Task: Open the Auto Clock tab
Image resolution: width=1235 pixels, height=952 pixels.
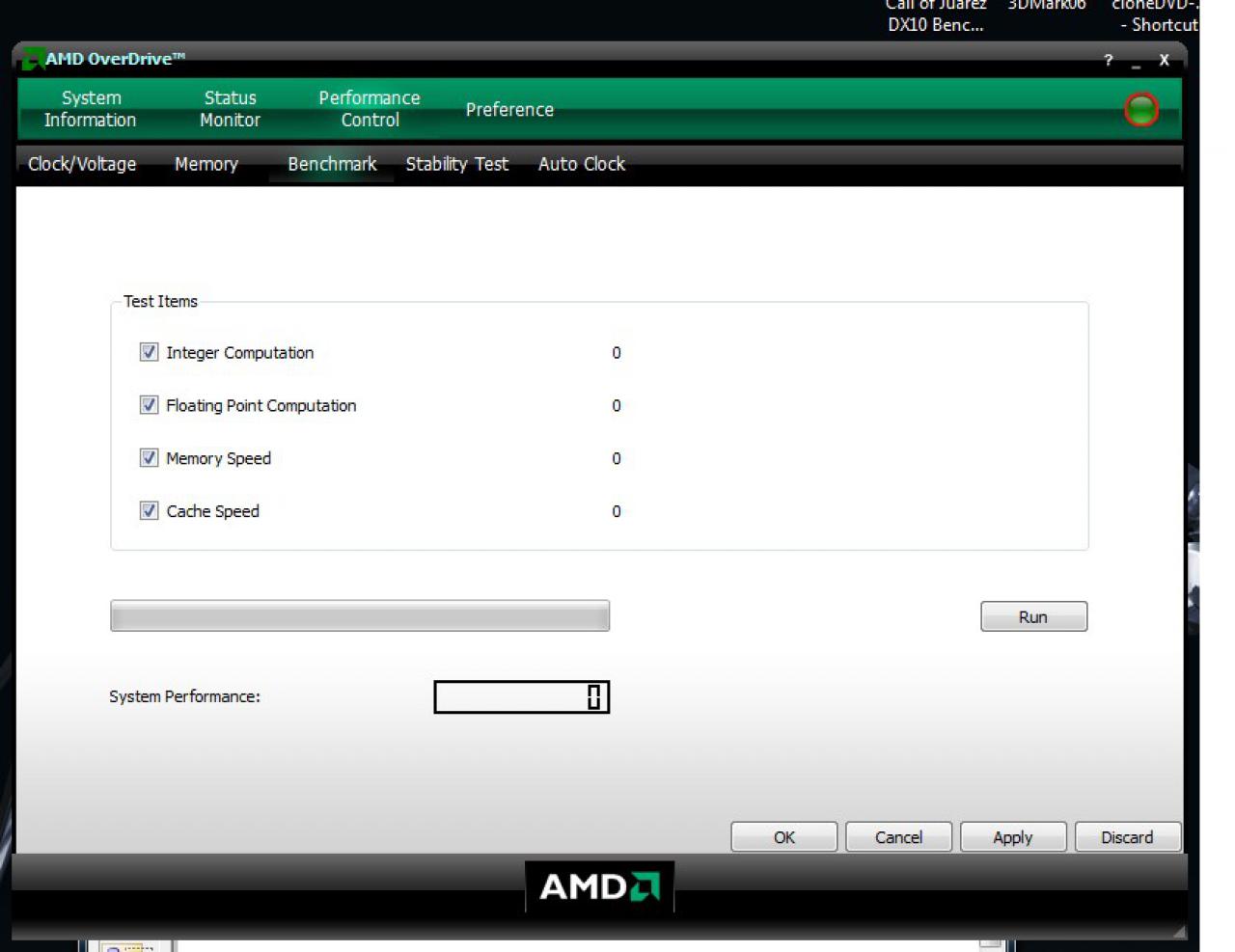Action: pos(582,164)
